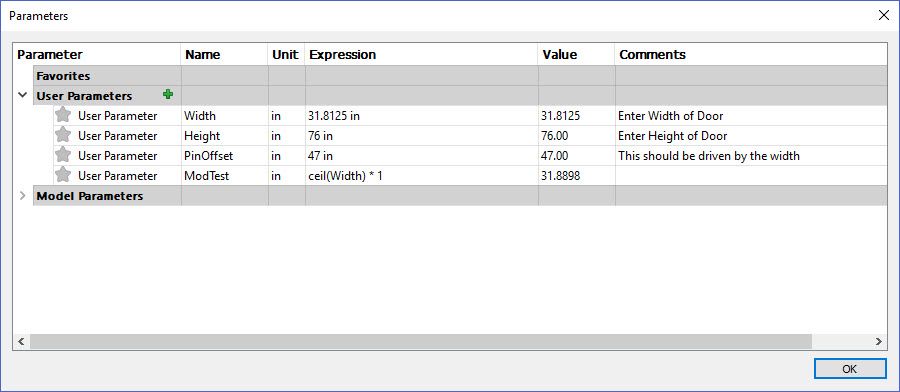Viewport: 900px width, 392px height.
Task: Edit the 'ceil(Width) * 1' expression
Action: (x=421, y=176)
